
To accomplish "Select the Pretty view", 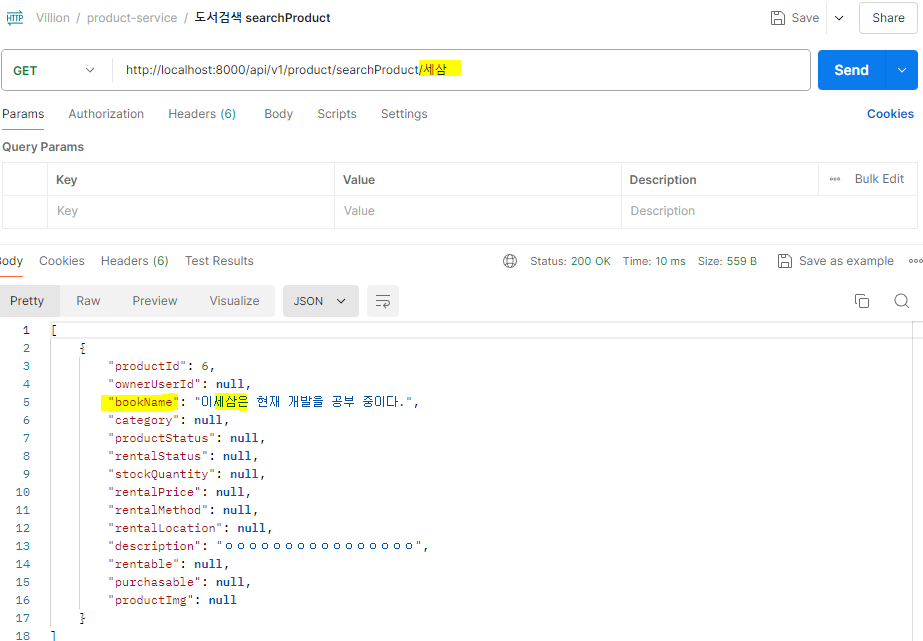I will click(27, 301).
